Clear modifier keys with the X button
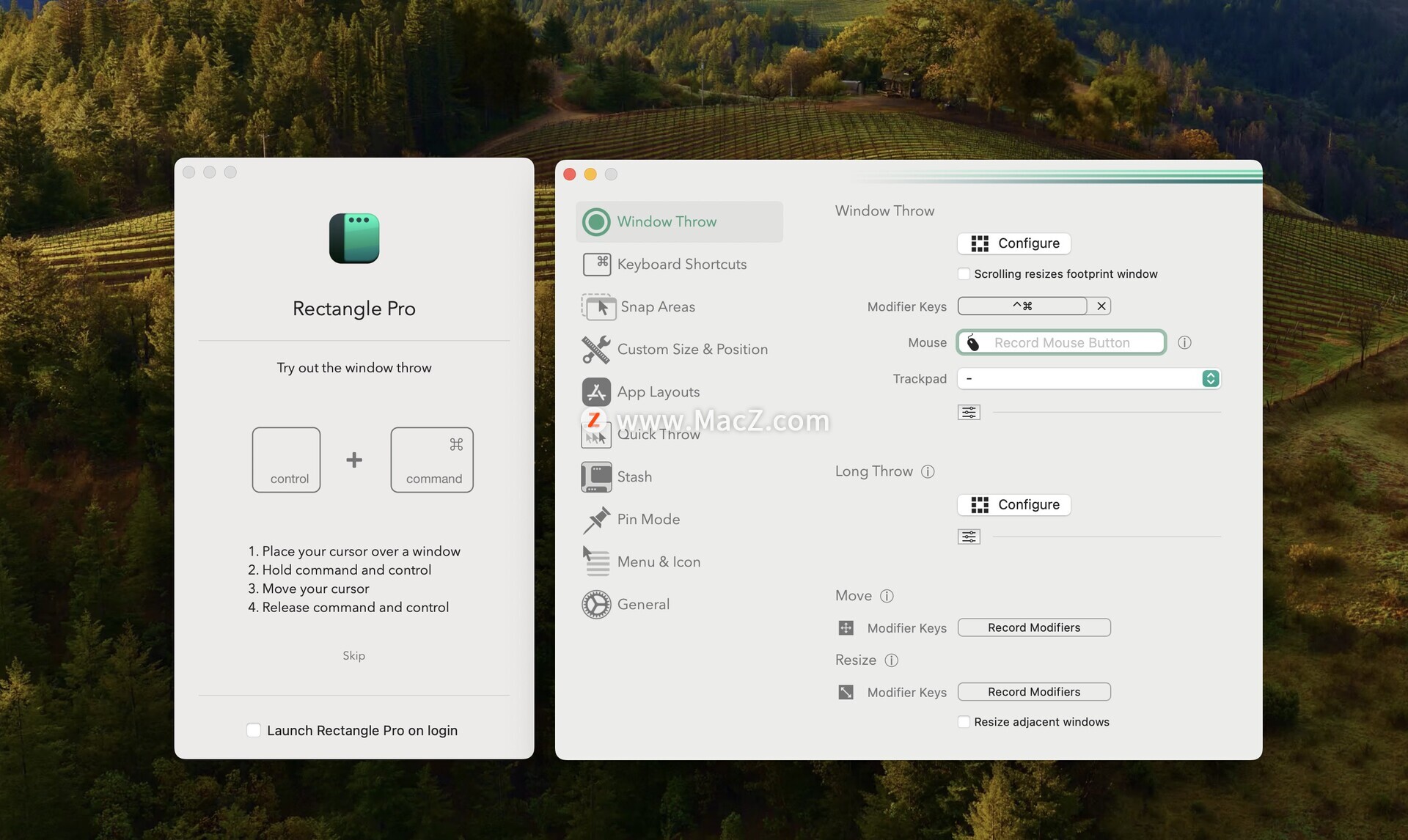The height and width of the screenshot is (840, 1408). (x=1101, y=306)
